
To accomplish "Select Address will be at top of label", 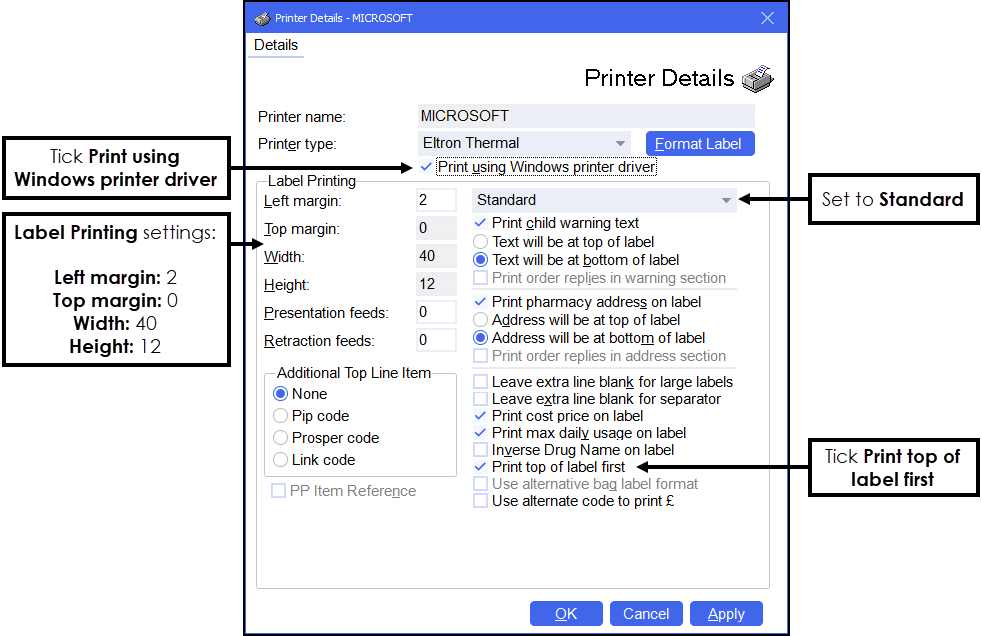I will pos(481,320).
